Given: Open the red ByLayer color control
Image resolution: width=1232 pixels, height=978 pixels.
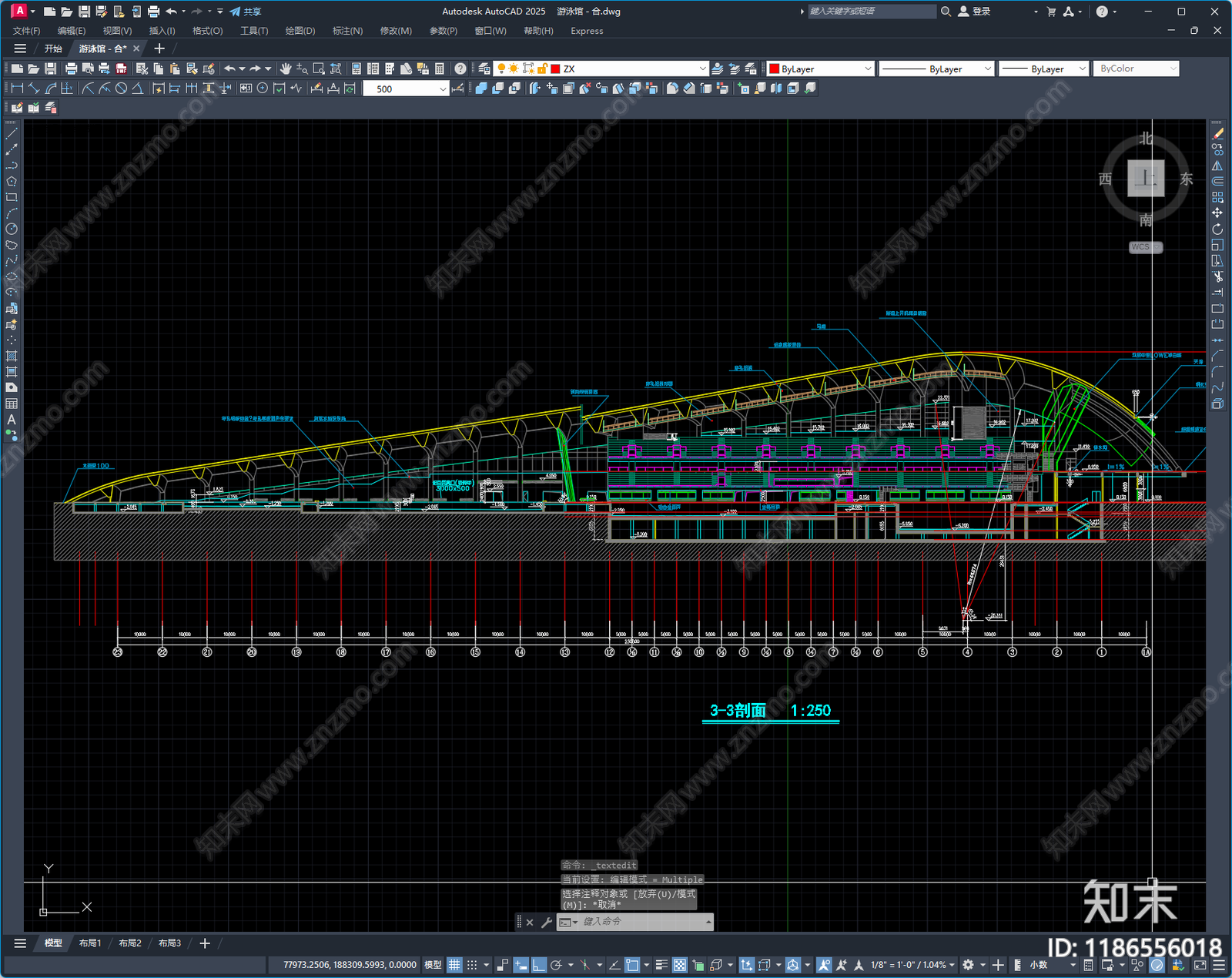Looking at the screenshot, I should click(x=821, y=69).
